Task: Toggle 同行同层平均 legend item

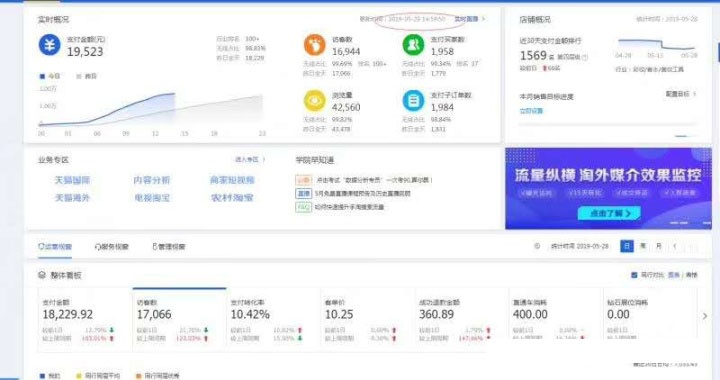Action: point(98,376)
